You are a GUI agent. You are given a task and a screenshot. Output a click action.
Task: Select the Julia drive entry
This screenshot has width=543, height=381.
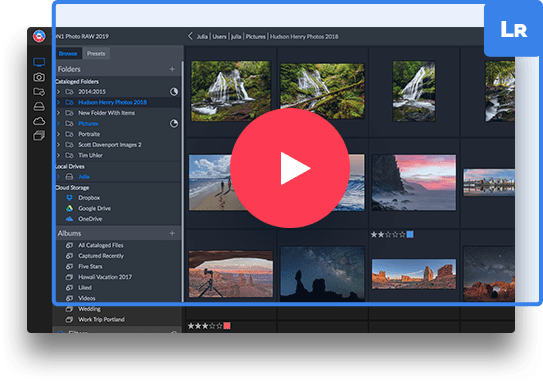coord(83,177)
